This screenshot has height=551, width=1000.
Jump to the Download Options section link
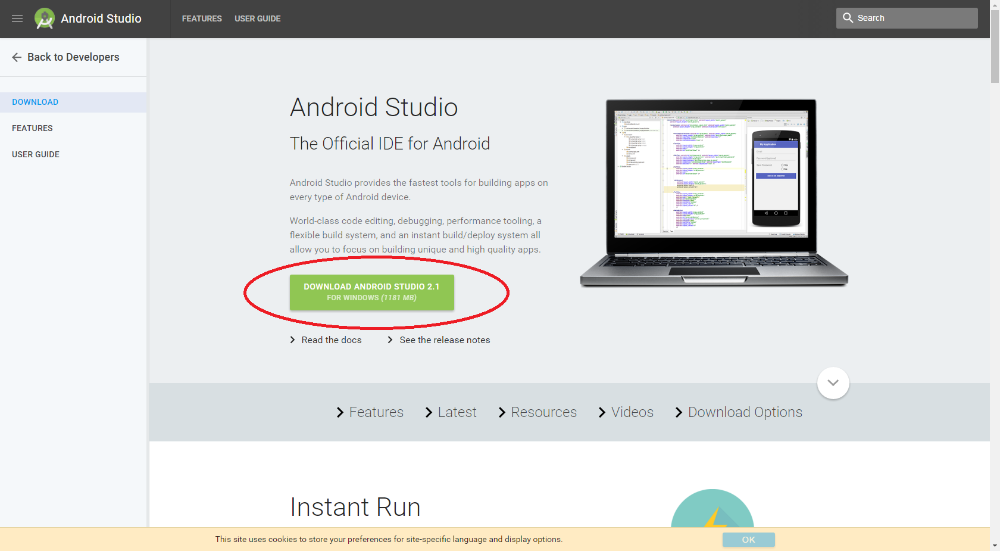[739, 413]
